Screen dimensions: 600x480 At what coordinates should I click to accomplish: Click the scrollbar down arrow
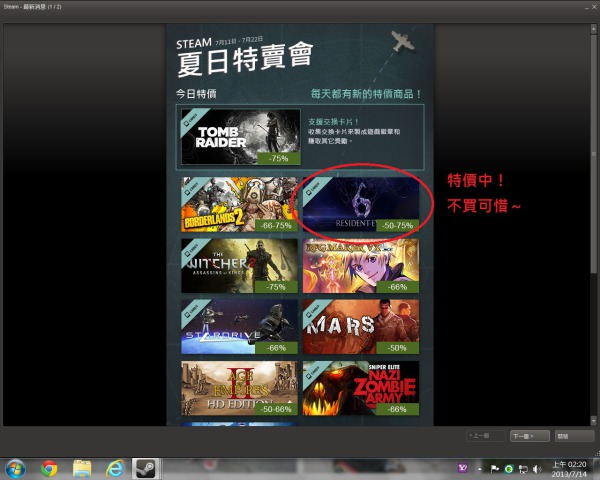pos(593,421)
